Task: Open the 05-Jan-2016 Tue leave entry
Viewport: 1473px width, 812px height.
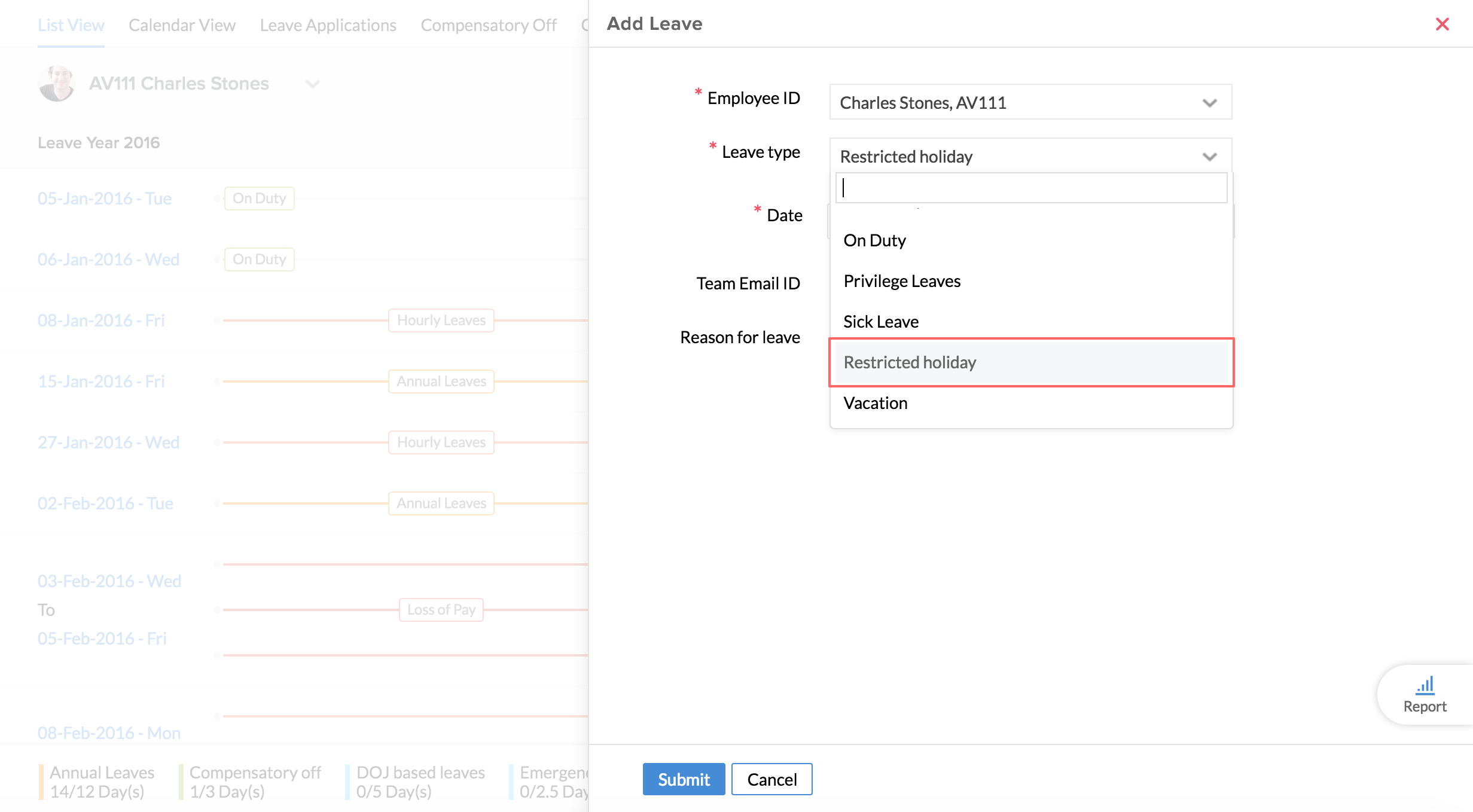Action: click(105, 199)
